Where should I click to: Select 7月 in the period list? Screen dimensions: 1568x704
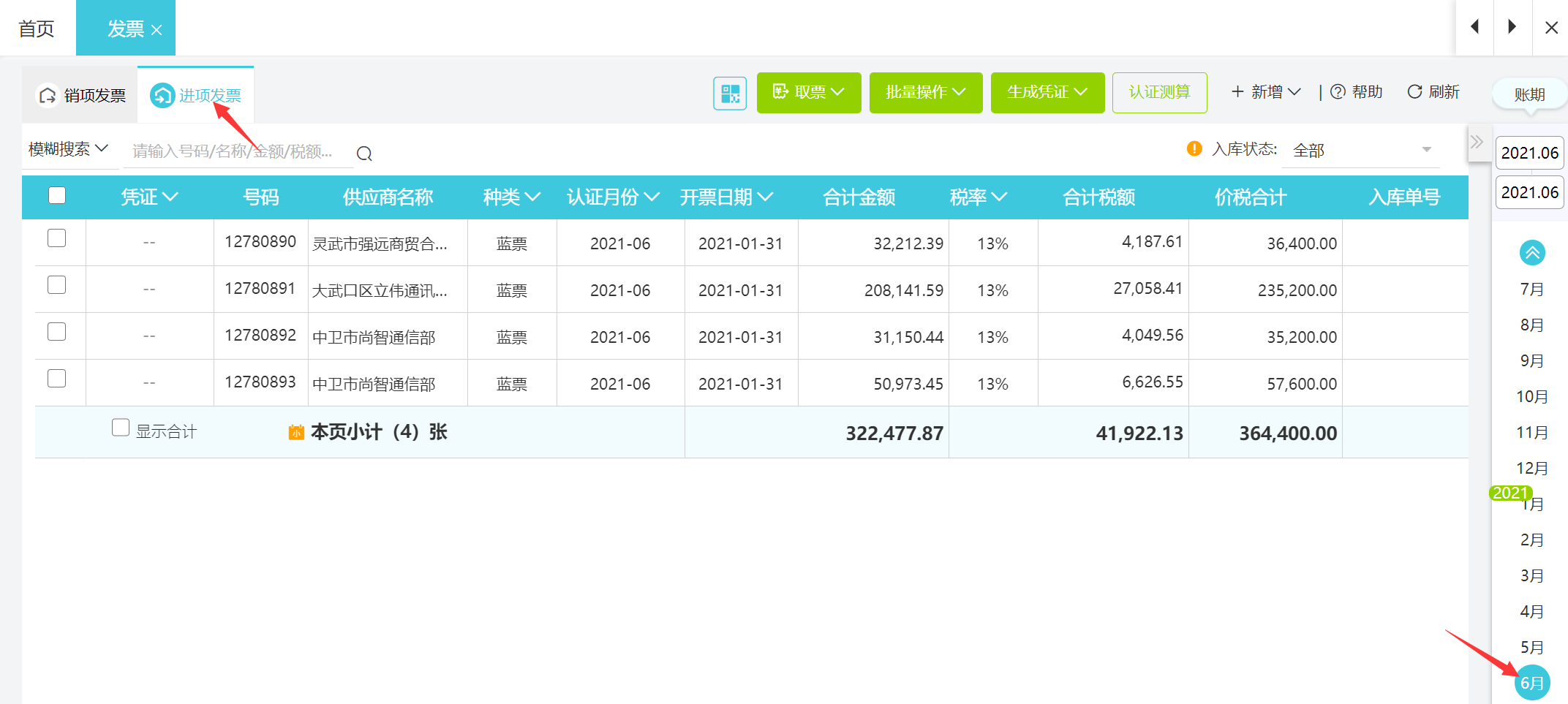click(1532, 289)
